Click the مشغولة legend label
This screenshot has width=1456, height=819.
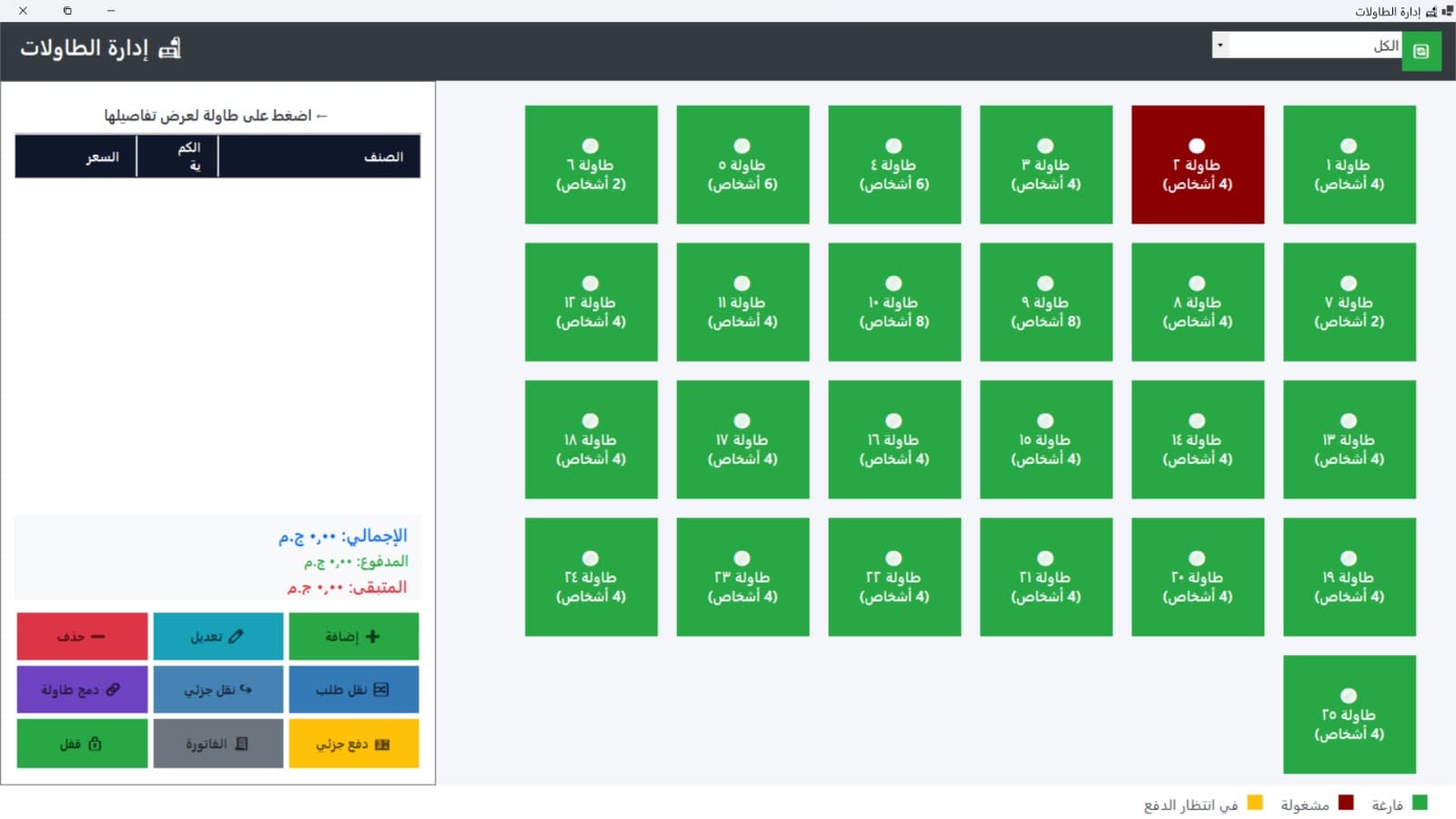coord(1305,804)
